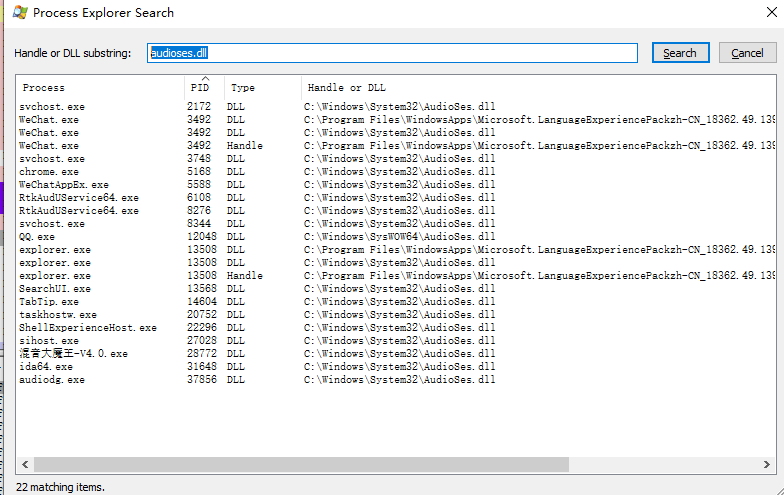Select the QQ.exe result row
This screenshot has height=495, width=784.
click(38, 237)
